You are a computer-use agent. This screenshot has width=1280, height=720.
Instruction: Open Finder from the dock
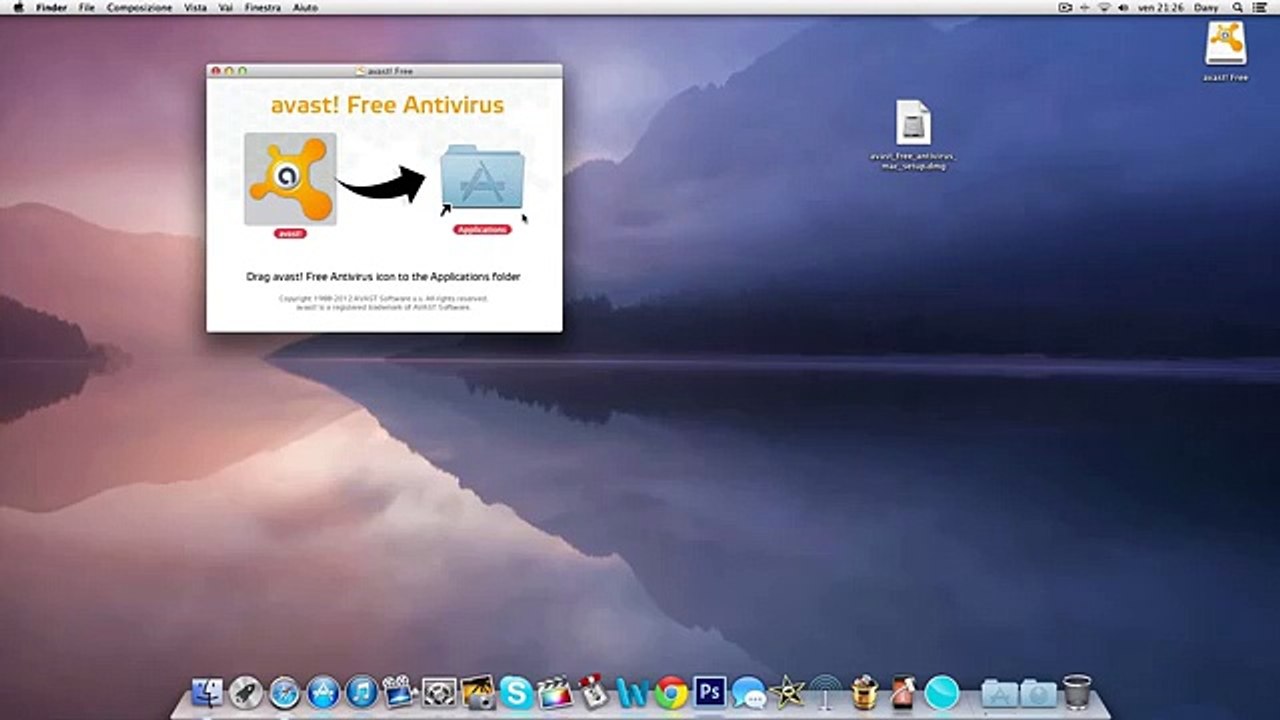click(x=207, y=692)
